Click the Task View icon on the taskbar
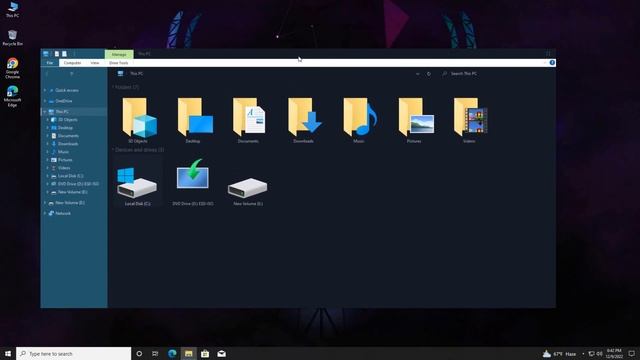Screen dimensions: 640x360 point(155,353)
